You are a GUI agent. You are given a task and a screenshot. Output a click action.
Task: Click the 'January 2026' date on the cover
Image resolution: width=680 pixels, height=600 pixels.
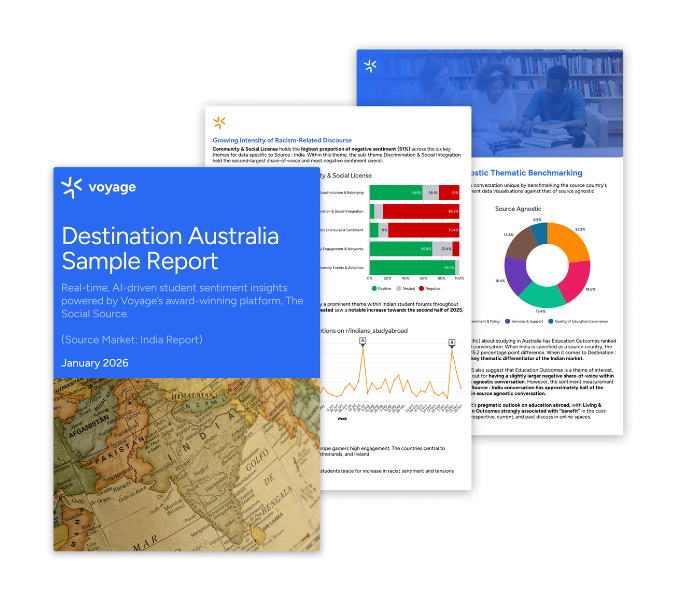(x=95, y=363)
